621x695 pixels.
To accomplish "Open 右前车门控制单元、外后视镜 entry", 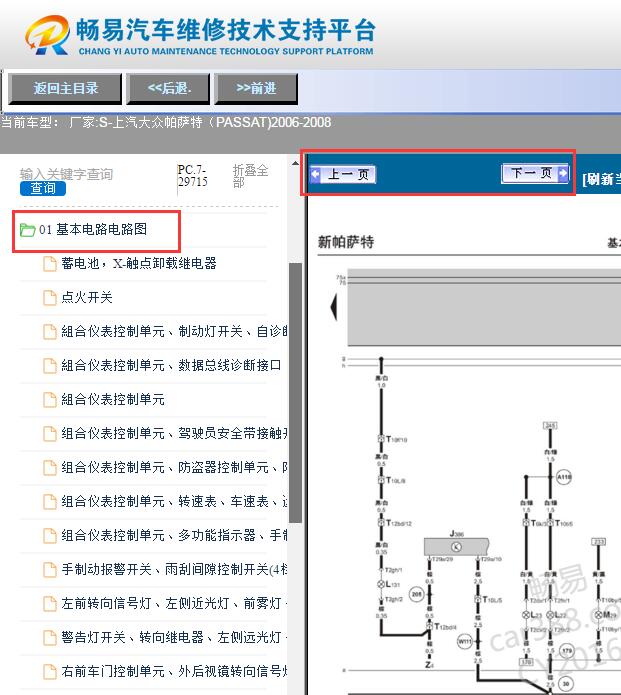I will [174, 671].
